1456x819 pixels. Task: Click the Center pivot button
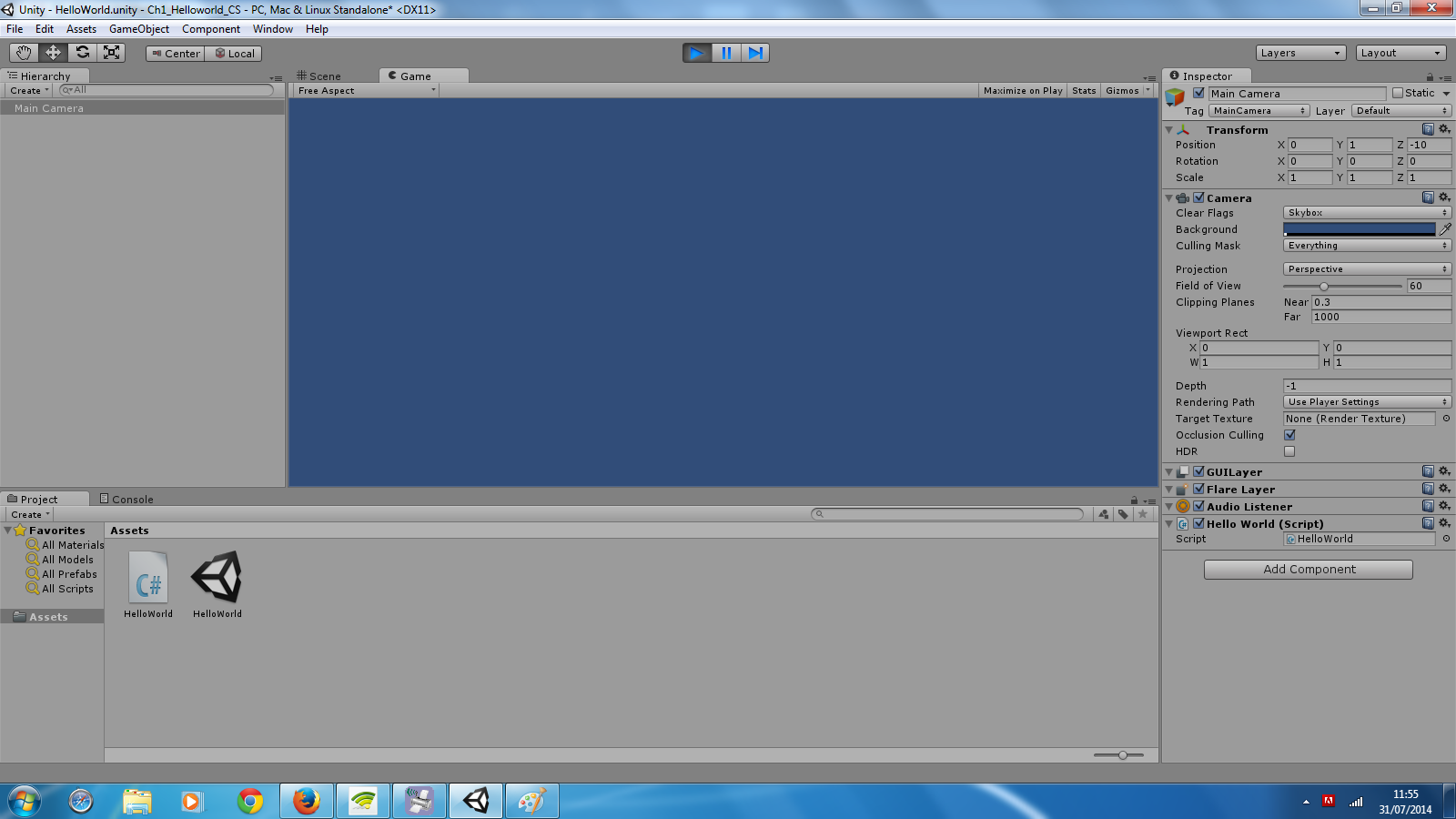176,54
